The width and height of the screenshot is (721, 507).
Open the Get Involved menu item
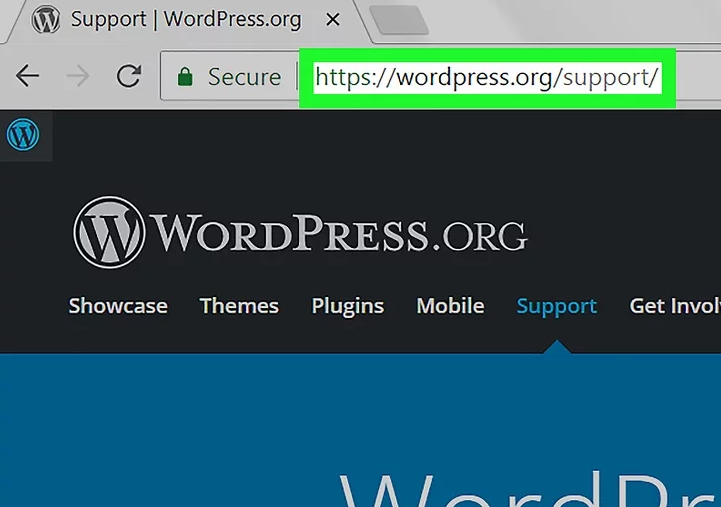(675, 306)
